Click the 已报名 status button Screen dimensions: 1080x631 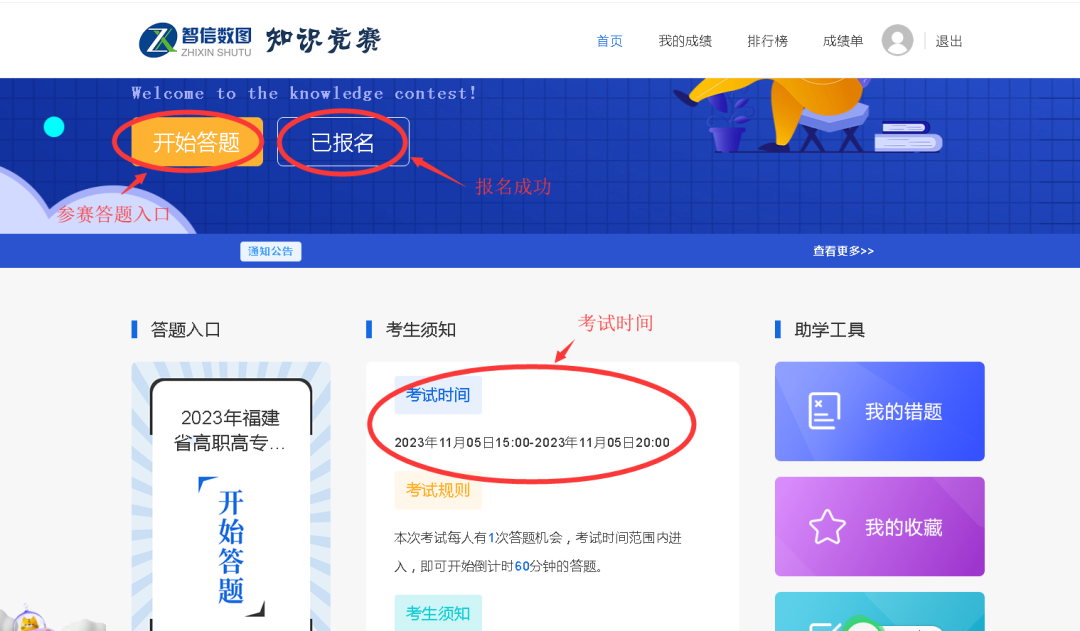click(343, 142)
